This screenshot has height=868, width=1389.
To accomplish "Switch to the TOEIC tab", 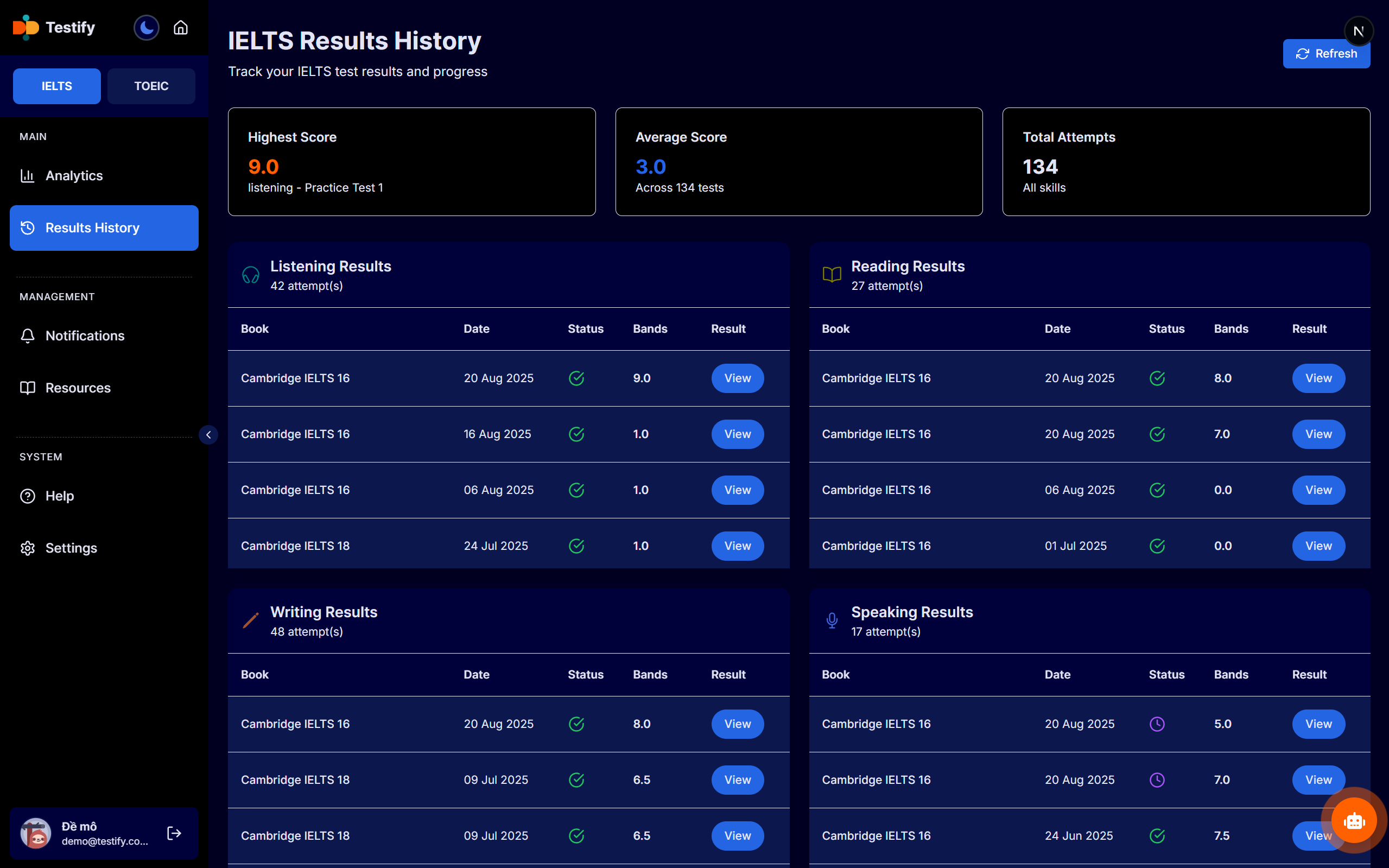I will coord(151,86).
